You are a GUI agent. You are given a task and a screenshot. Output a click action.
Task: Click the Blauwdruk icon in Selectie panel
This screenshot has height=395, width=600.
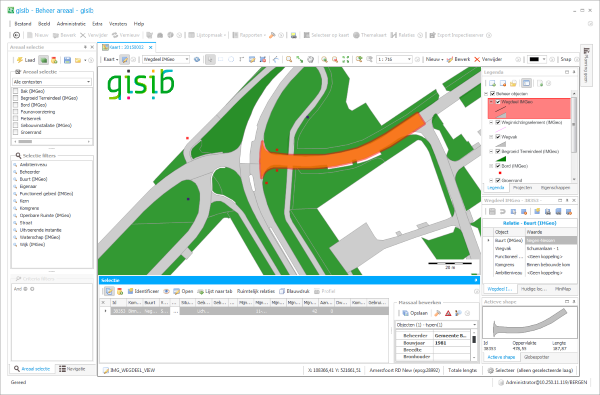click(x=282, y=291)
